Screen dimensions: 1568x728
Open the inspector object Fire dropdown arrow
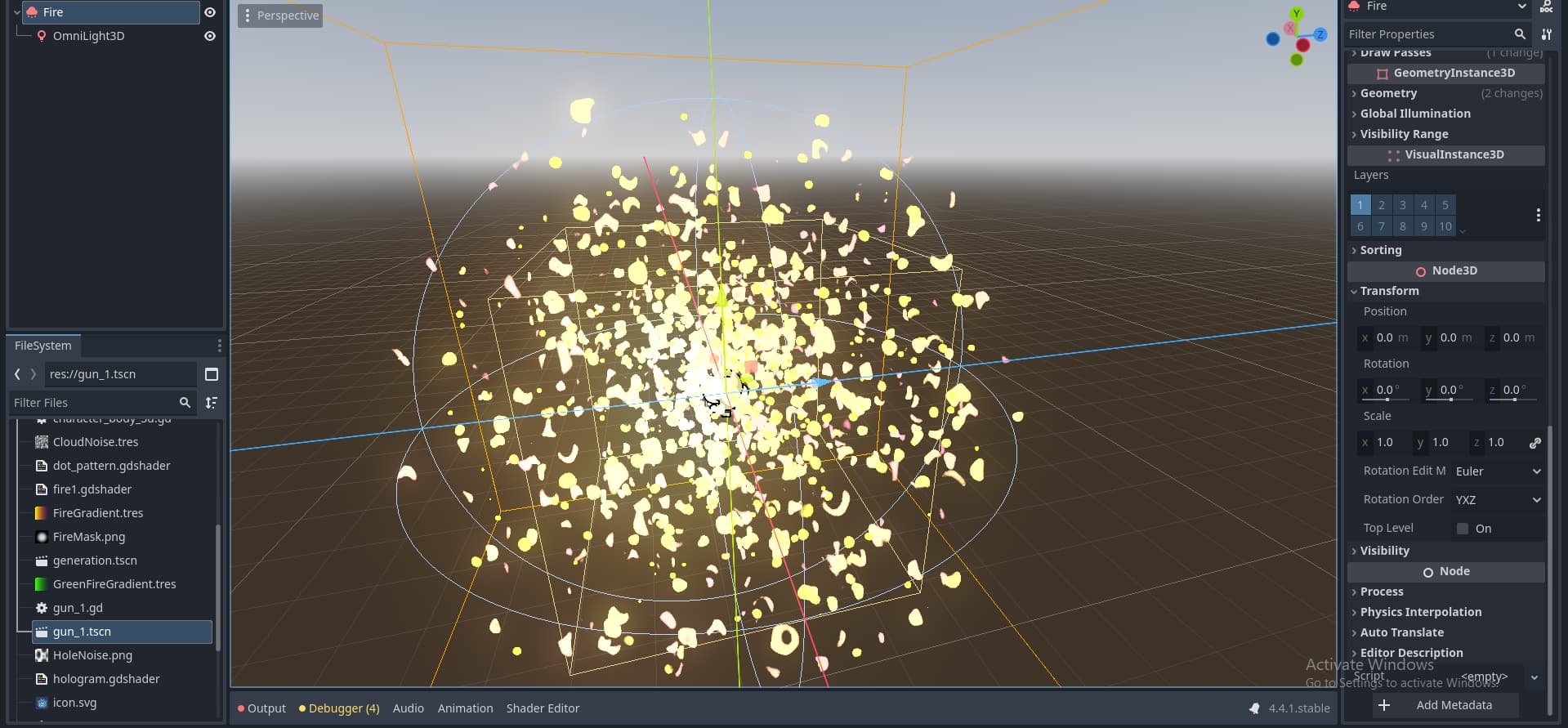point(1521,7)
